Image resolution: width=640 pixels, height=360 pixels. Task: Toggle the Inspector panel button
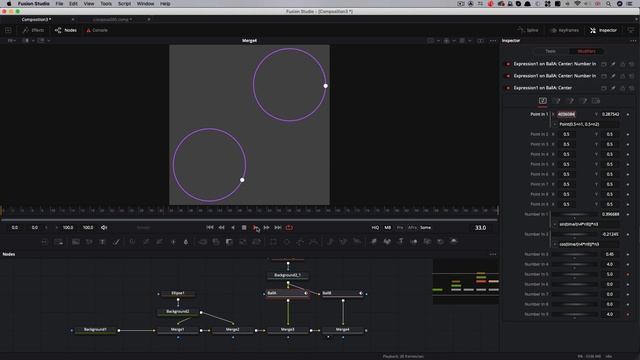pos(603,30)
